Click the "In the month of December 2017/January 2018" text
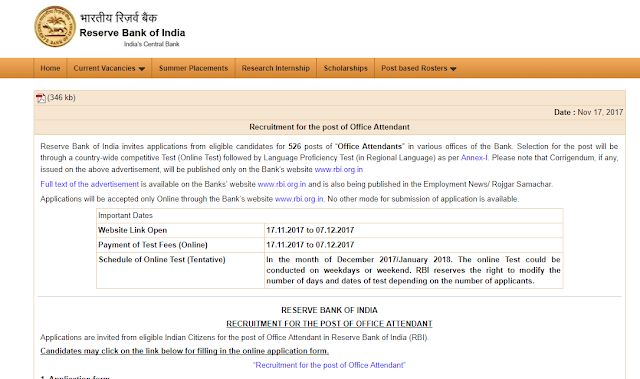Image resolution: width=640 pixels, height=379 pixels. point(359,259)
